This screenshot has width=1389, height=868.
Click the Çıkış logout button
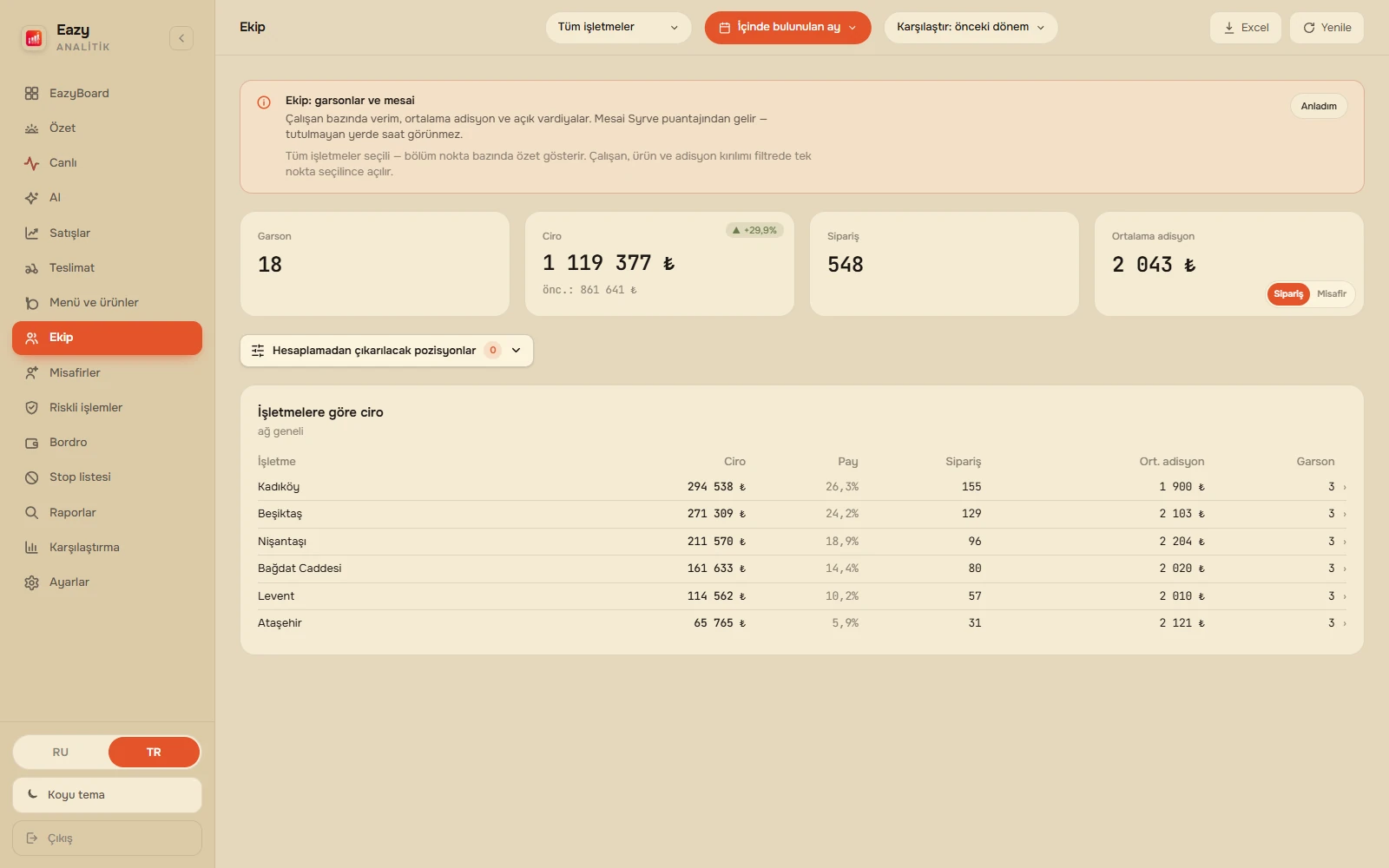pyautogui.click(x=107, y=838)
